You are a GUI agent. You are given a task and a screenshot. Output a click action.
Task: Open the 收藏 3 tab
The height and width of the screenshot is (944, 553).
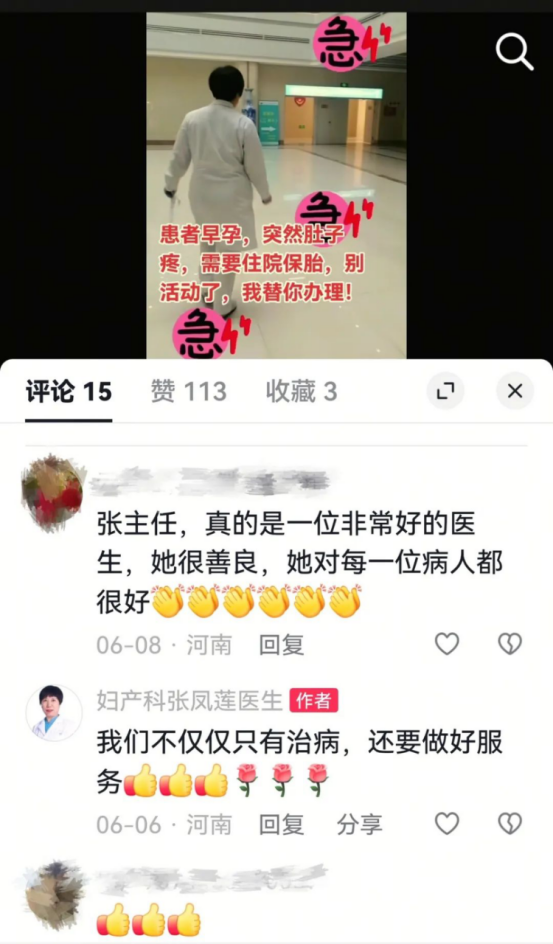[x=301, y=392]
